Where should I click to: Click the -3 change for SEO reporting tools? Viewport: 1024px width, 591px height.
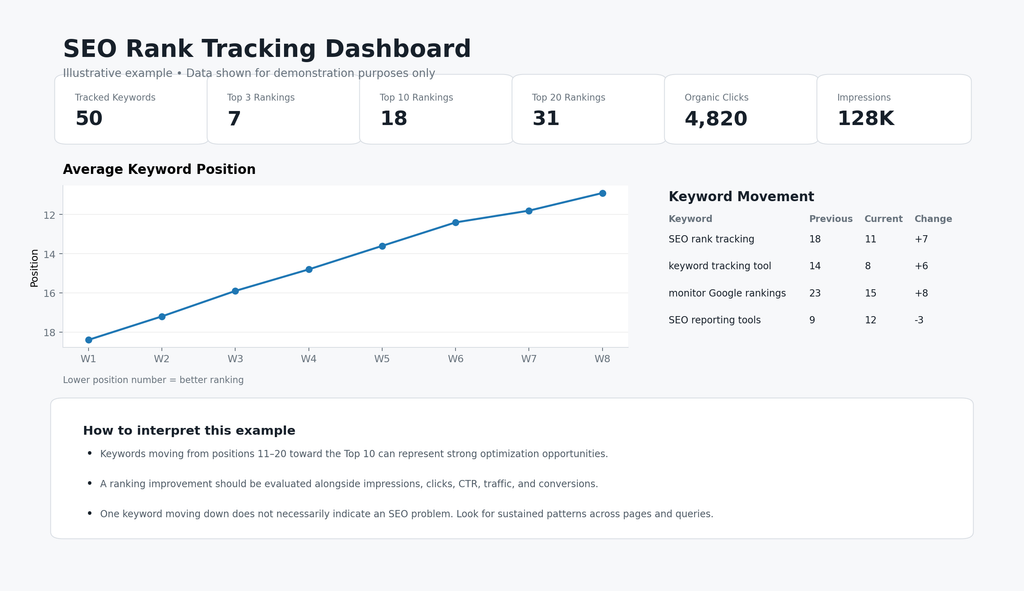tap(919, 320)
